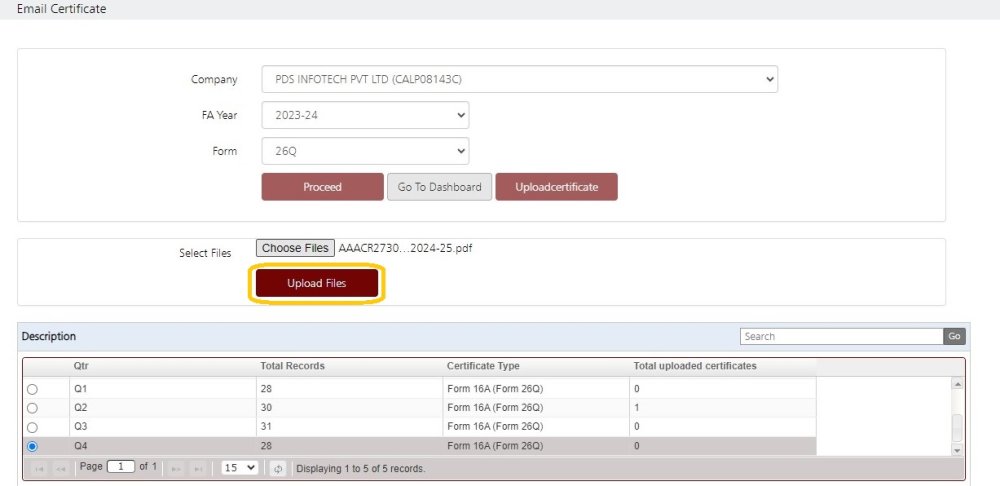Open the Company dropdown
This screenshot has height=486, width=1000.
click(x=519, y=80)
